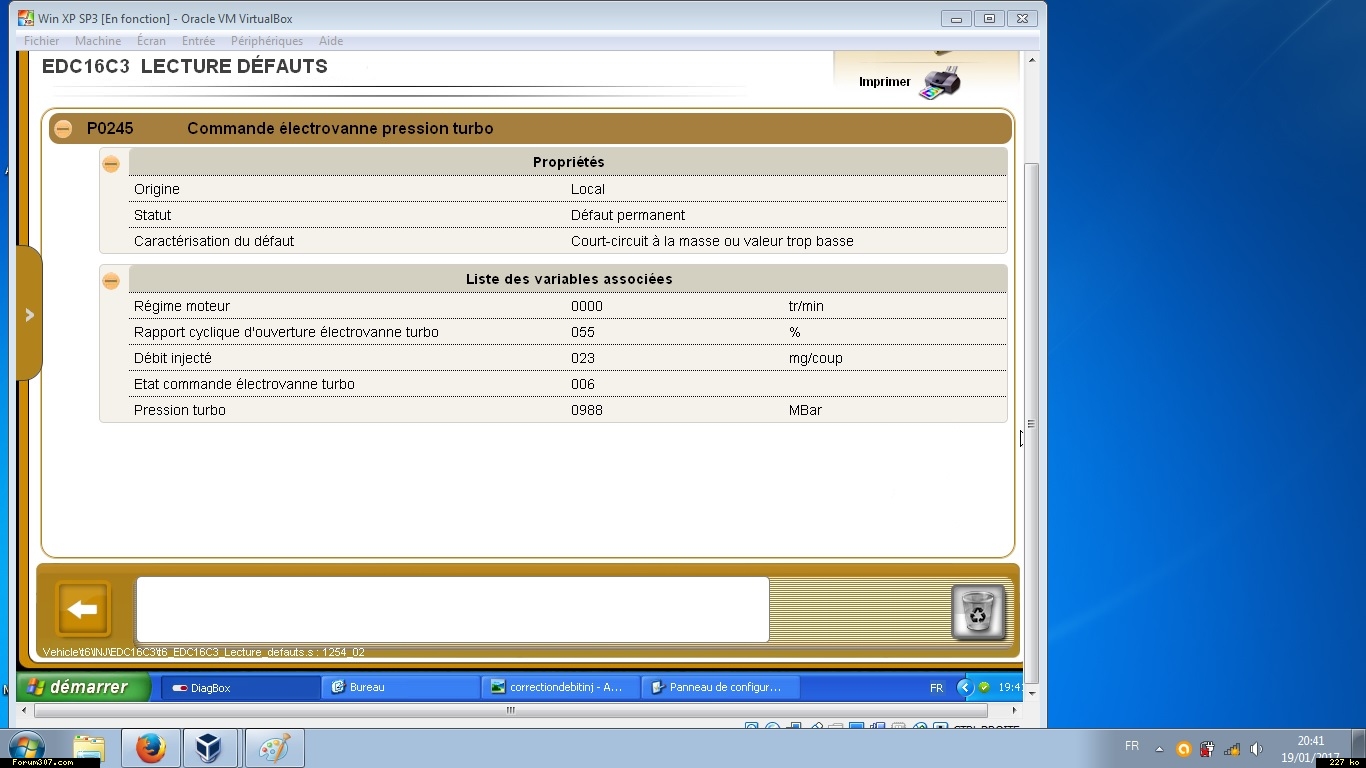Collapse the P0245 fault code section
The width and height of the screenshot is (1366, 768).
[64, 129]
